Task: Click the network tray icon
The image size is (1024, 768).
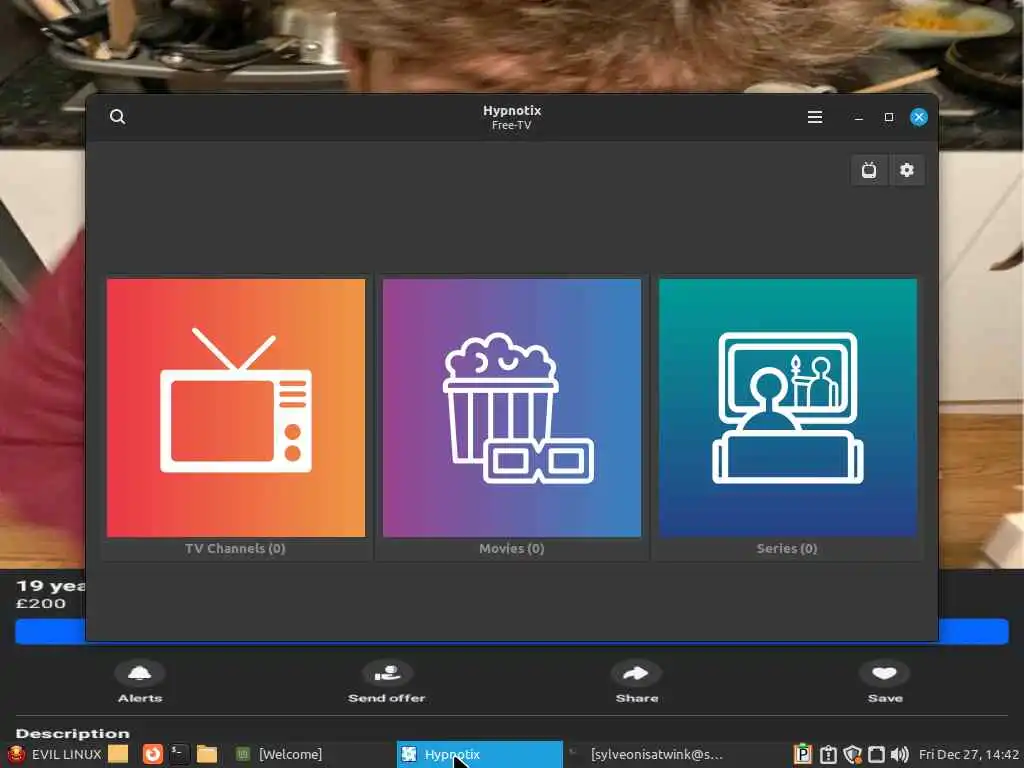Action: point(876,754)
